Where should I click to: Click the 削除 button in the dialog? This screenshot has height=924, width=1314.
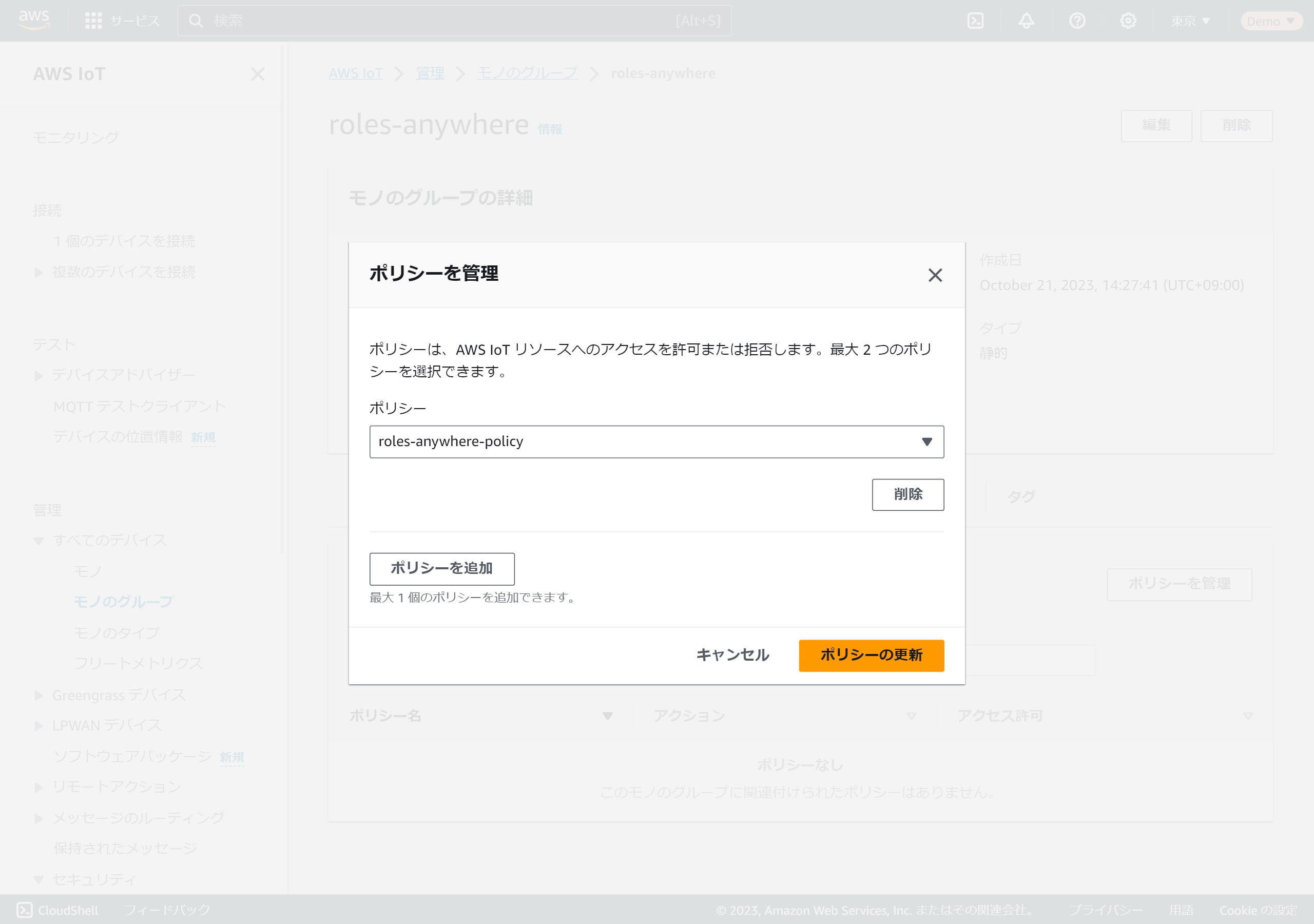coord(907,494)
